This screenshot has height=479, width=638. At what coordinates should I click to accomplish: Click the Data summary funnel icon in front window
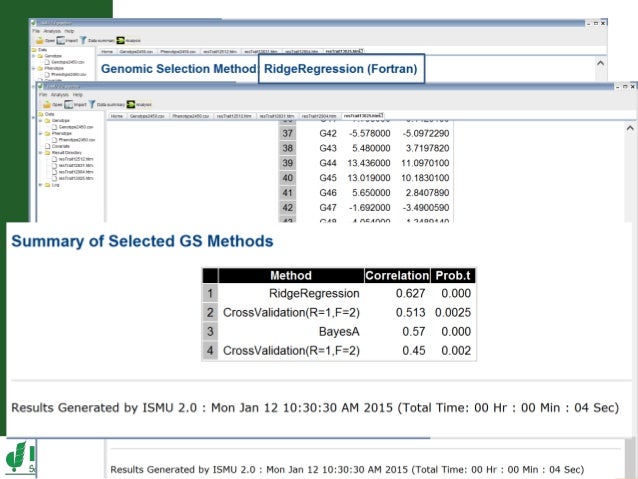click(92, 105)
